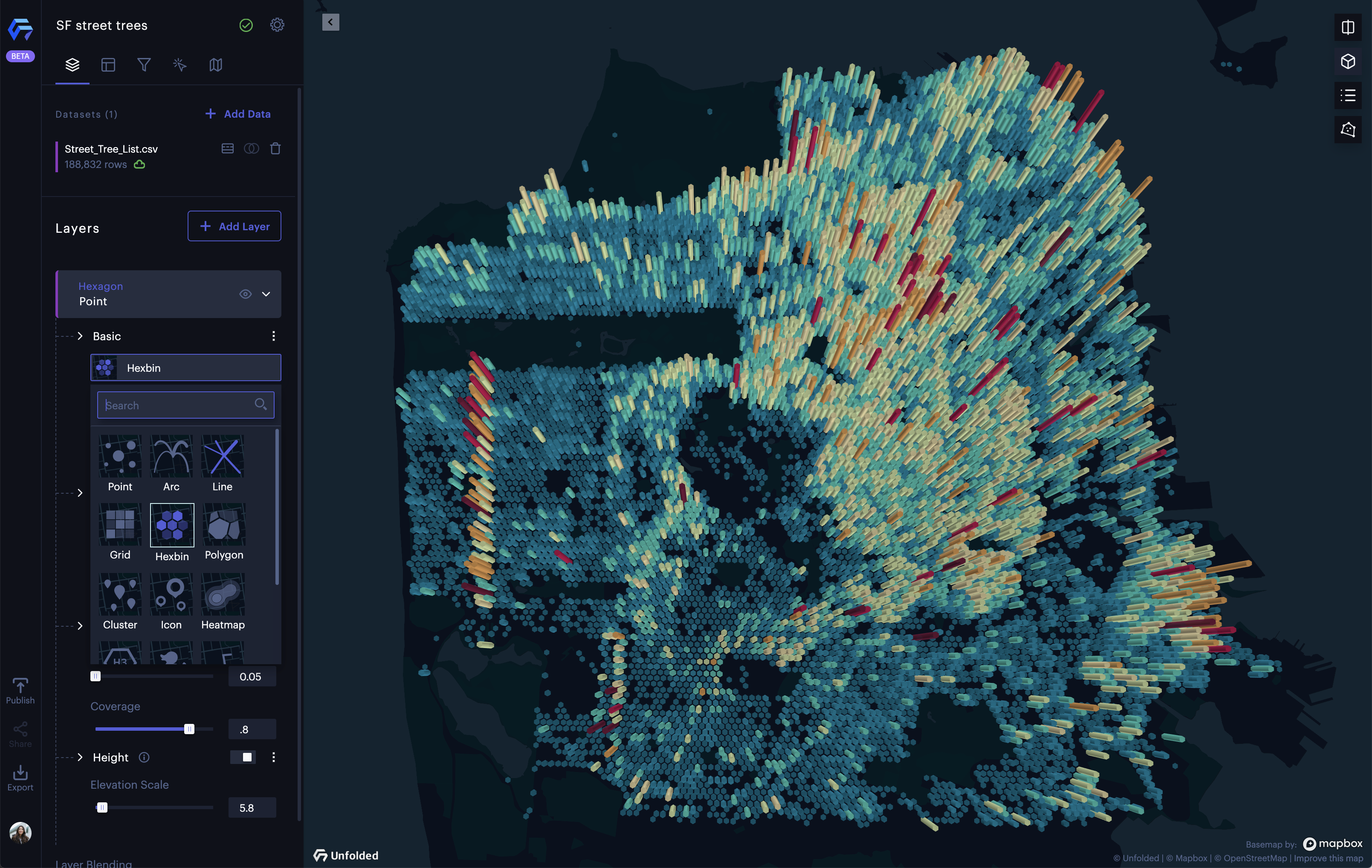Viewport: 1372px width, 868px height.
Task: Select the Heatmap layer type
Action: (x=223, y=595)
